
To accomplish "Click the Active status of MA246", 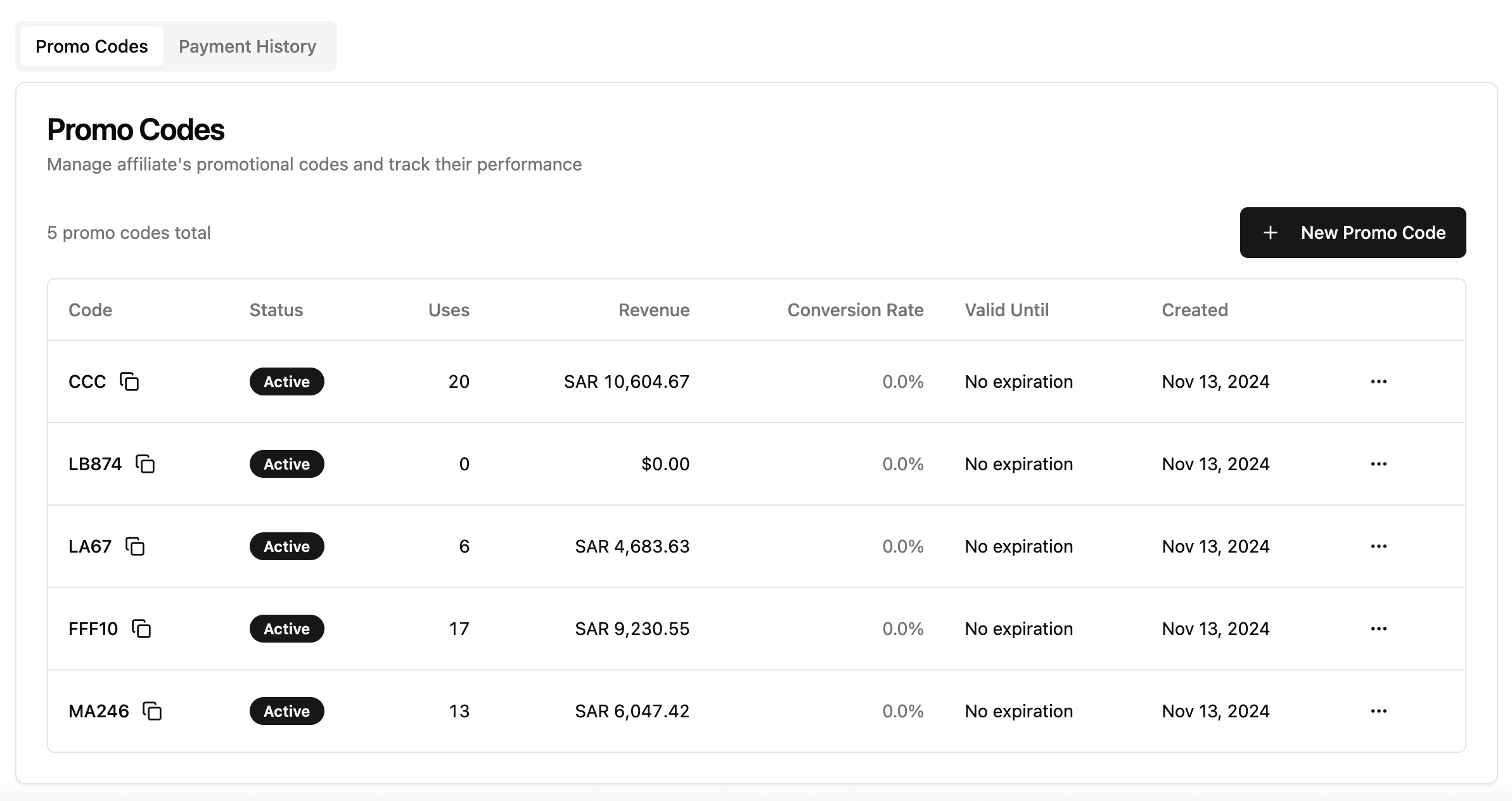I will [x=286, y=711].
